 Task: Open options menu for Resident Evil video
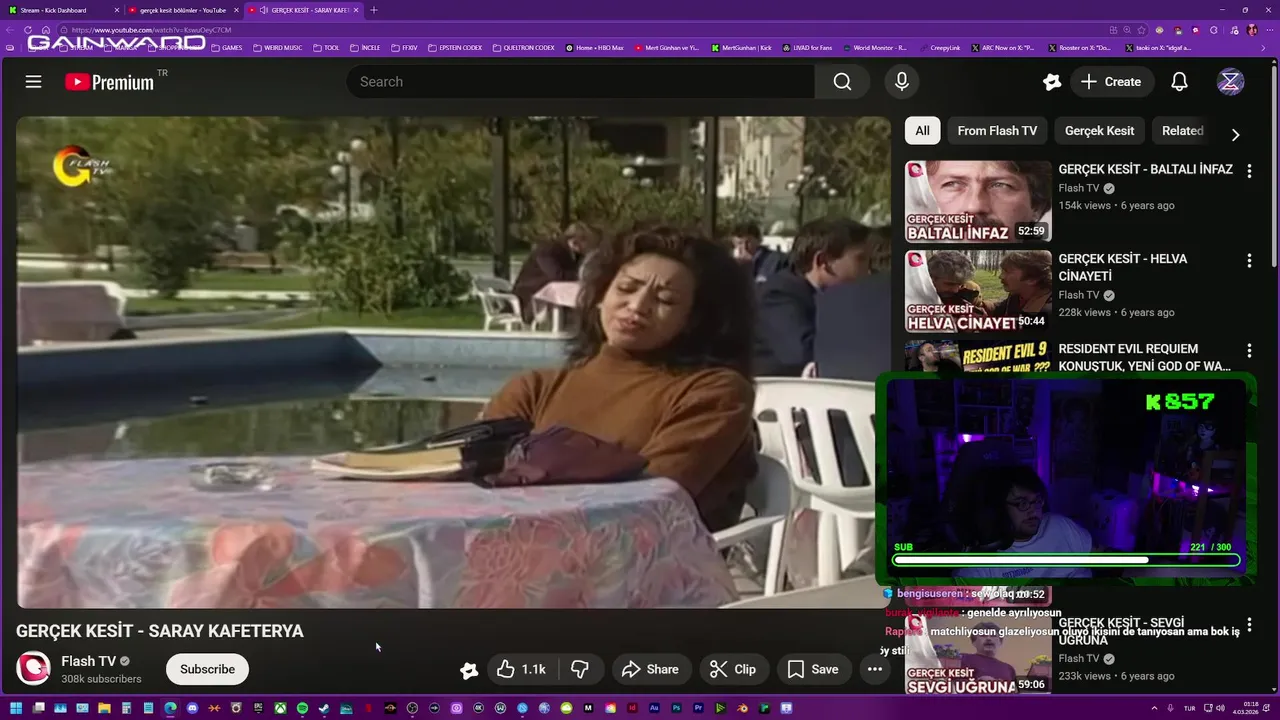click(x=1249, y=351)
